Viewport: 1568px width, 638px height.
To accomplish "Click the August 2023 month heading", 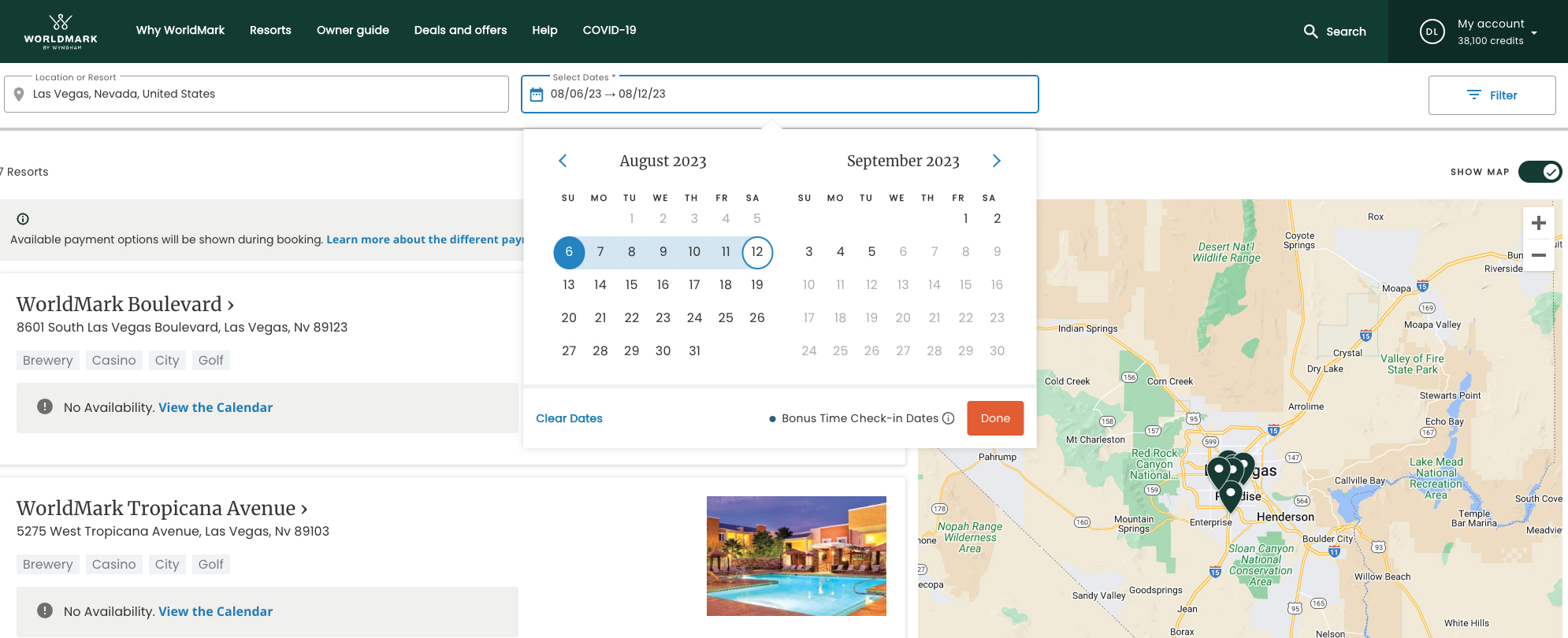I will (x=663, y=161).
